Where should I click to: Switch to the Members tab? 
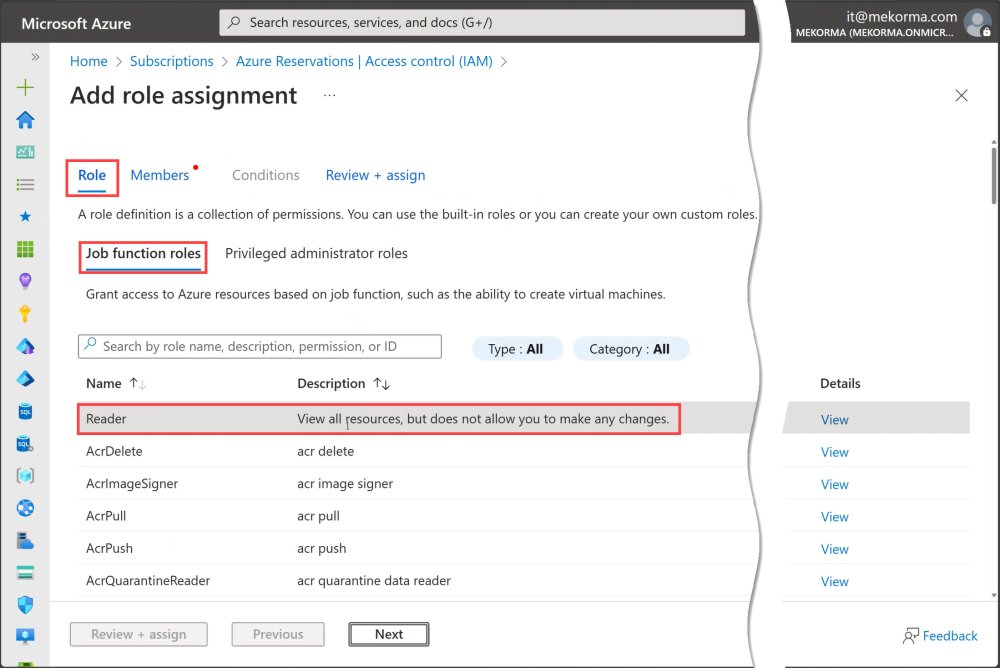click(x=160, y=175)
